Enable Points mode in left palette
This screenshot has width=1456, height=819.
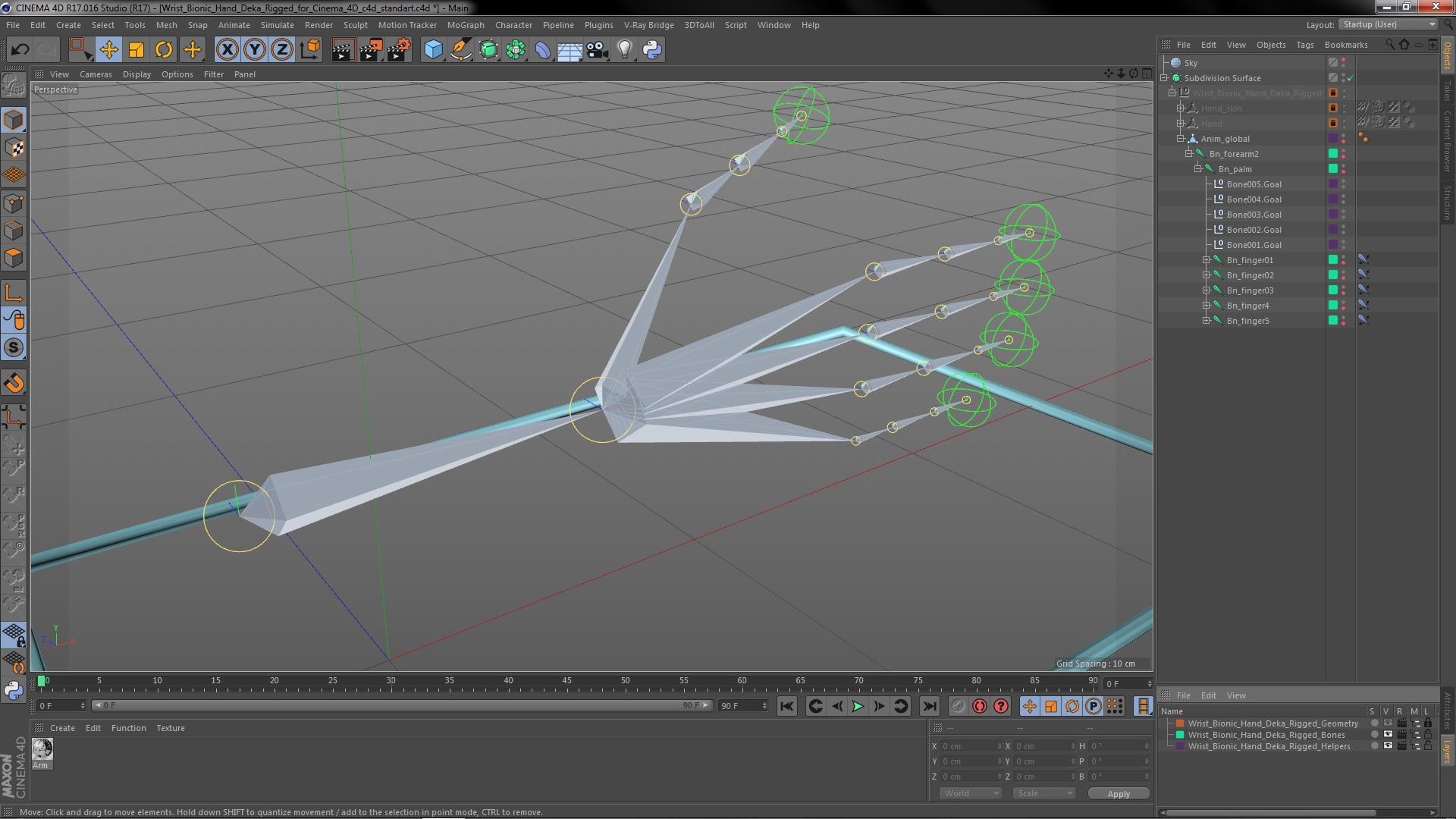click(14, 203)
